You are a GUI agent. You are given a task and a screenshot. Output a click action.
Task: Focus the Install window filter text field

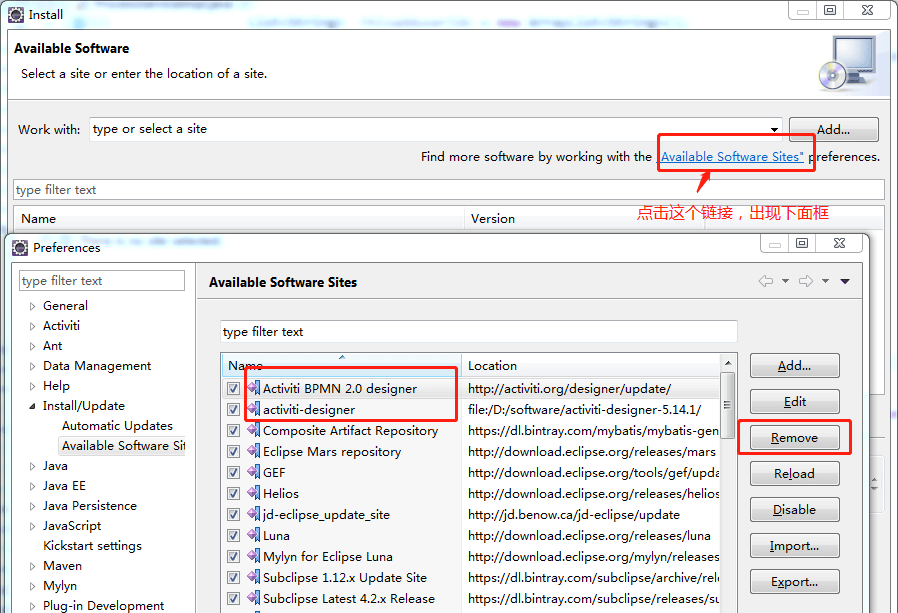(449, 190)
